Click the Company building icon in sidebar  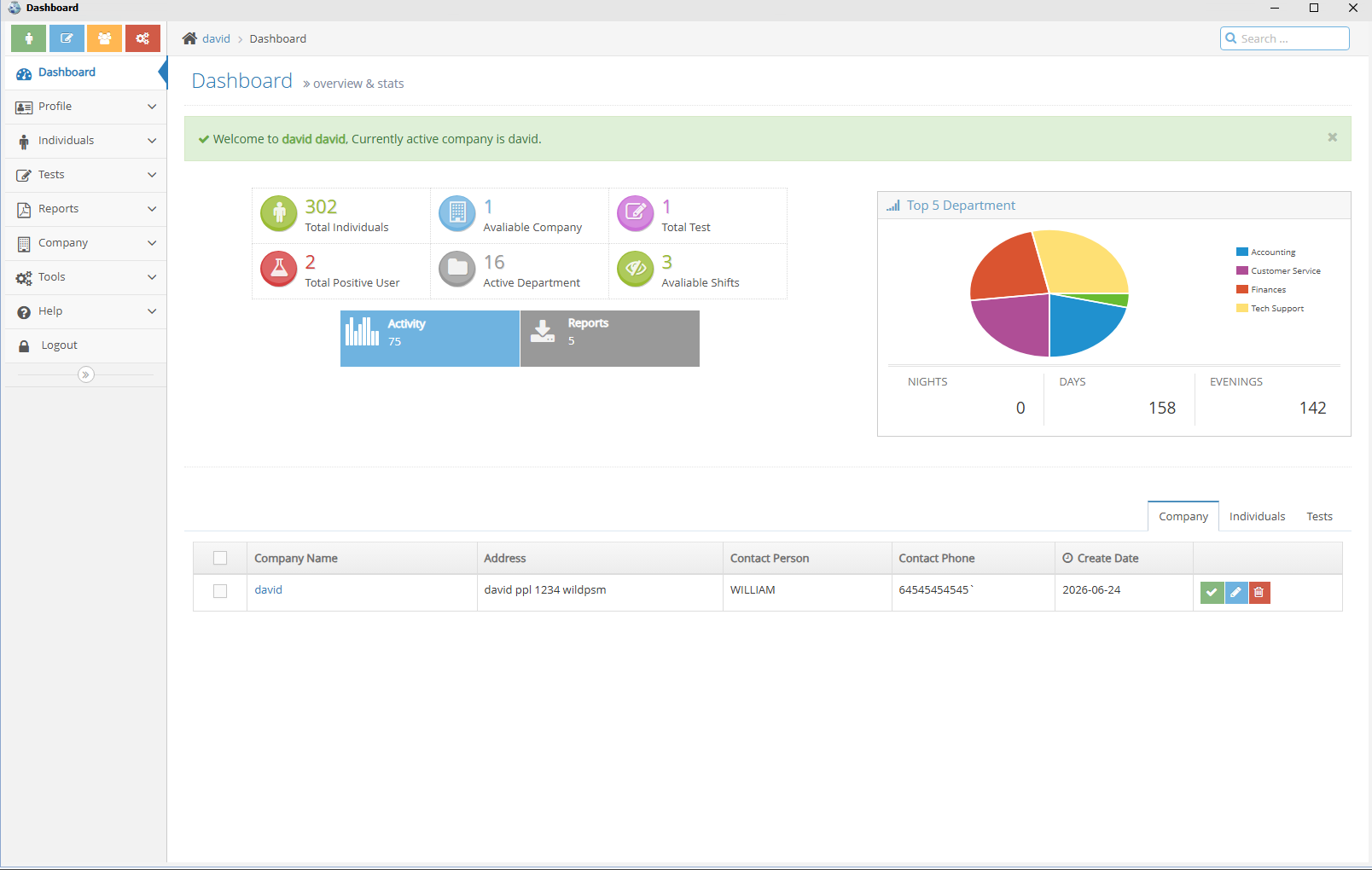coord(24,244)
